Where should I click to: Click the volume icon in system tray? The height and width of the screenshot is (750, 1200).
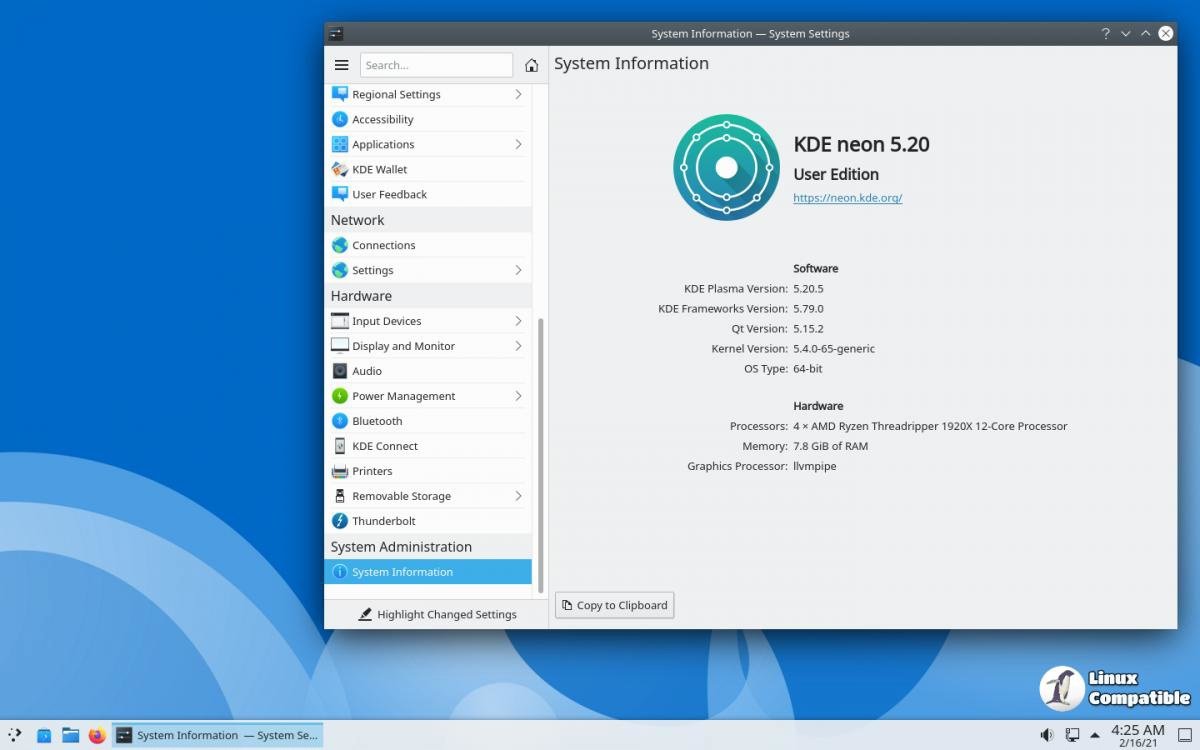[1046, 735]
